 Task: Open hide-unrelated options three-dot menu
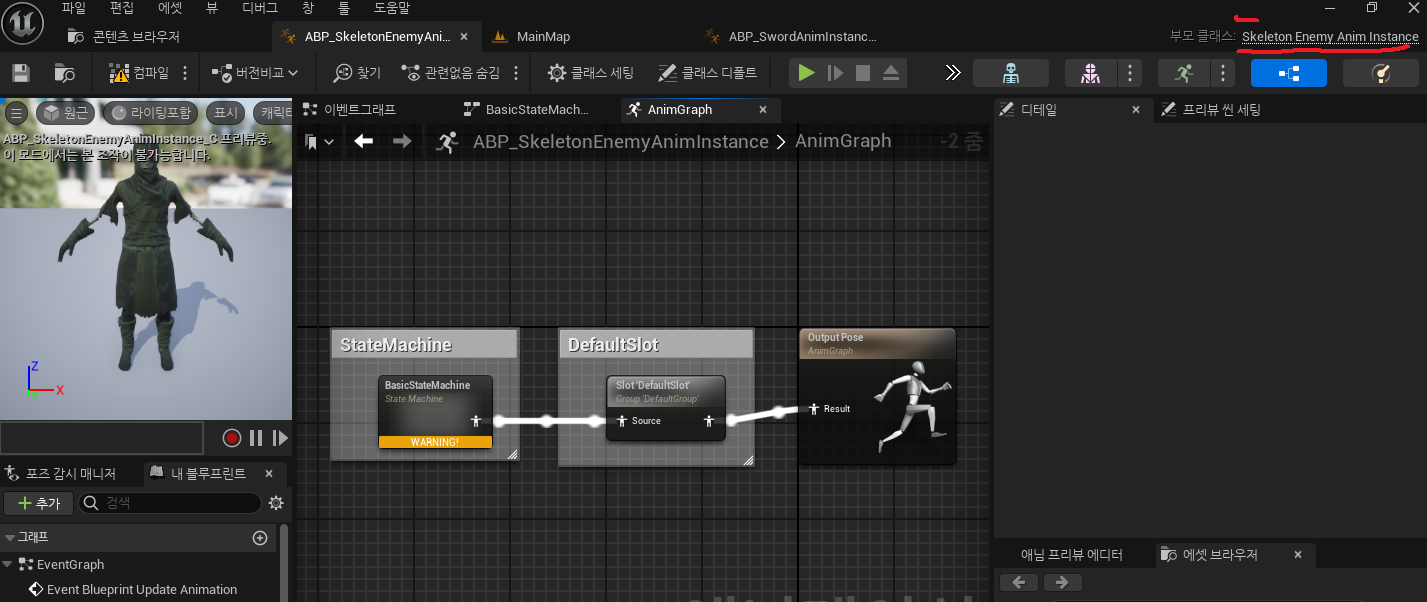coord(516,73)
